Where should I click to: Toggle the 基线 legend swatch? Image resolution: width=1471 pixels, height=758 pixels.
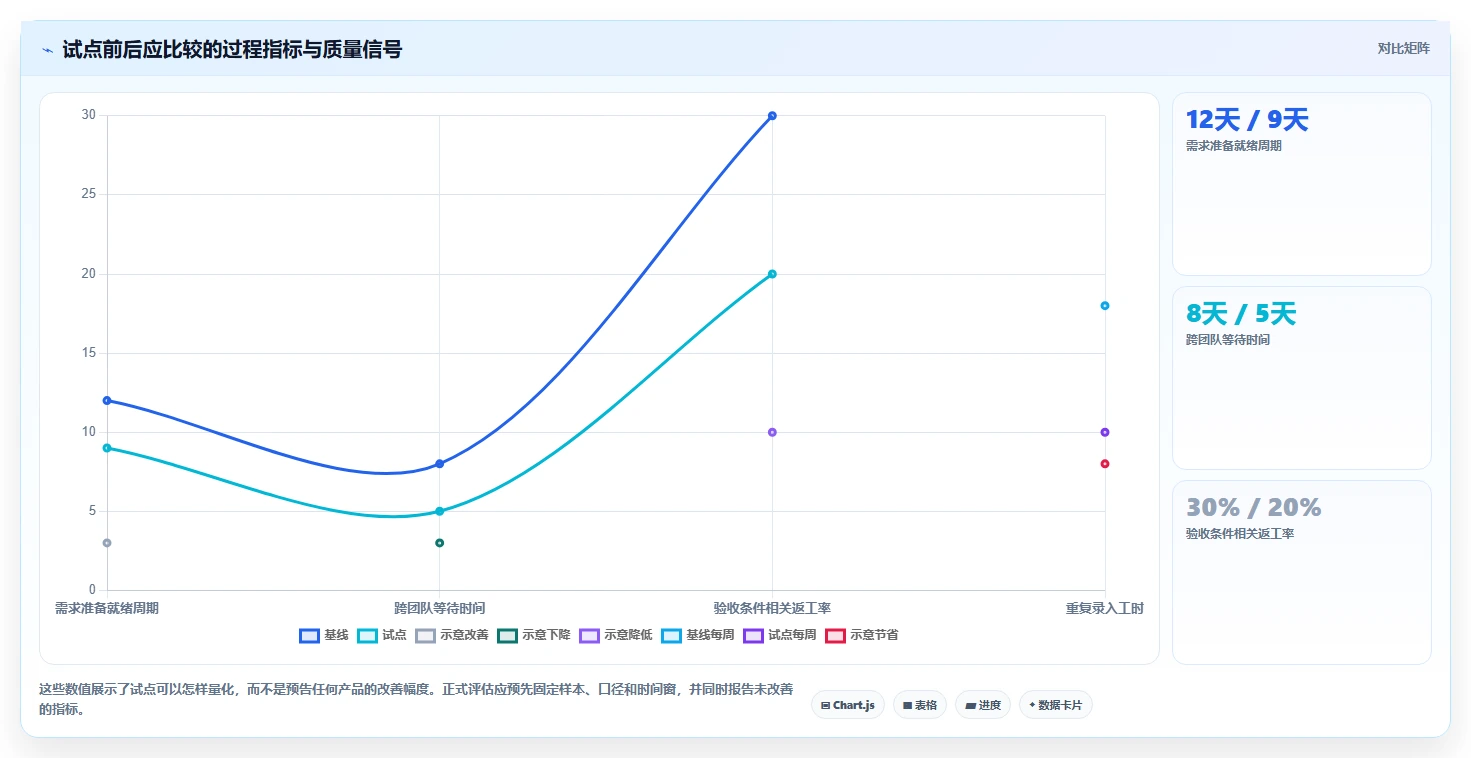coord(310,635)
